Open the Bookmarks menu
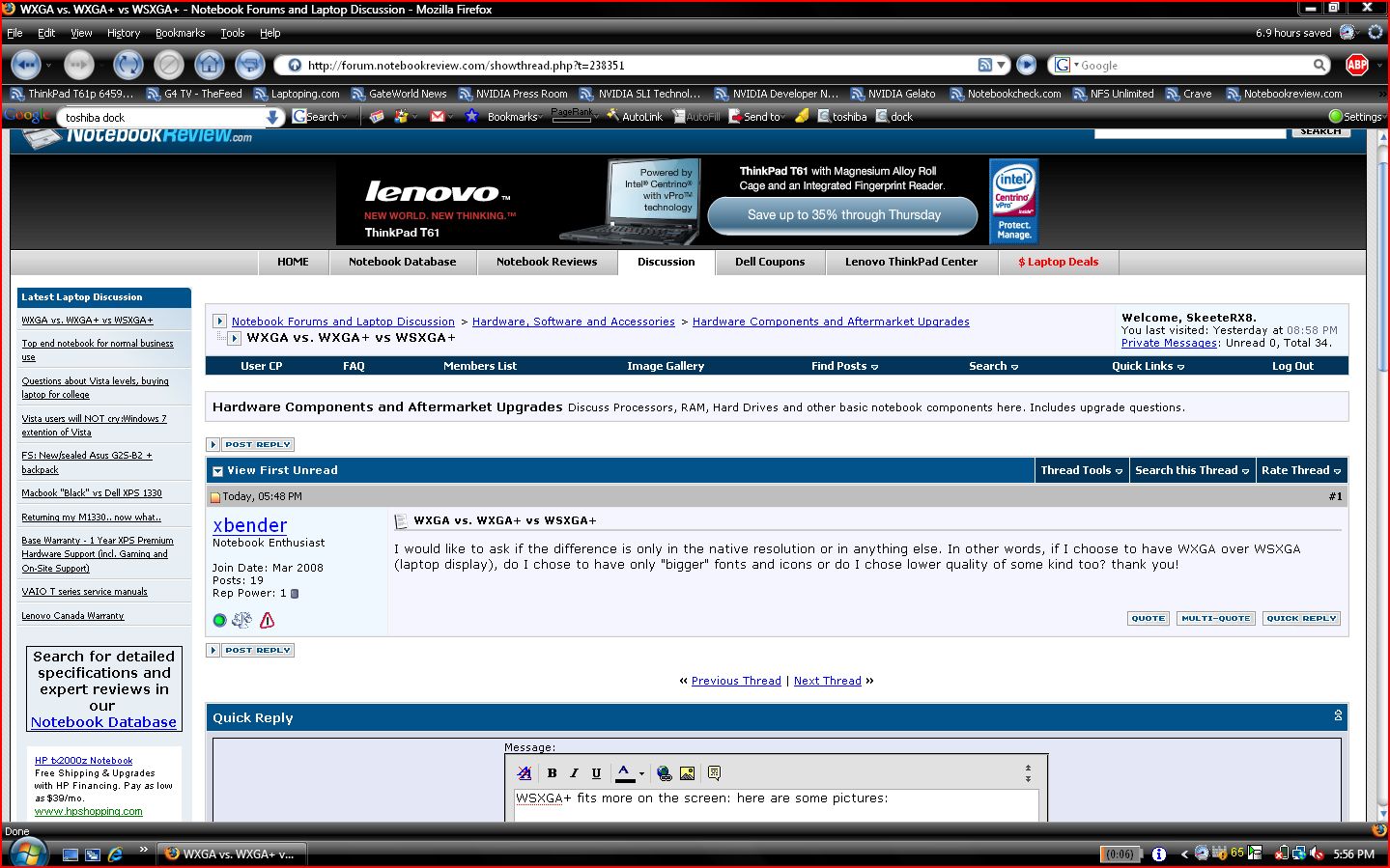 coord(180,33)
